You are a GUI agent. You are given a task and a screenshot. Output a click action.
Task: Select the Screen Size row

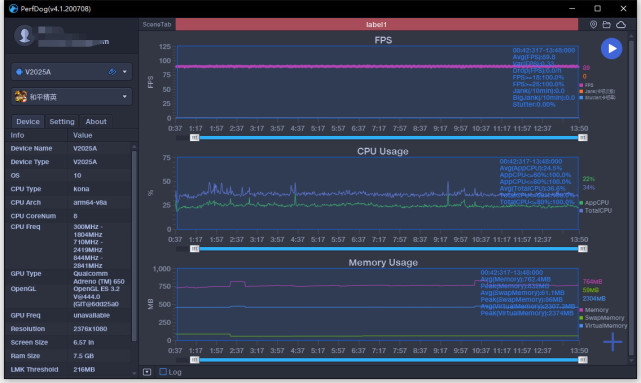pos(69,342)
